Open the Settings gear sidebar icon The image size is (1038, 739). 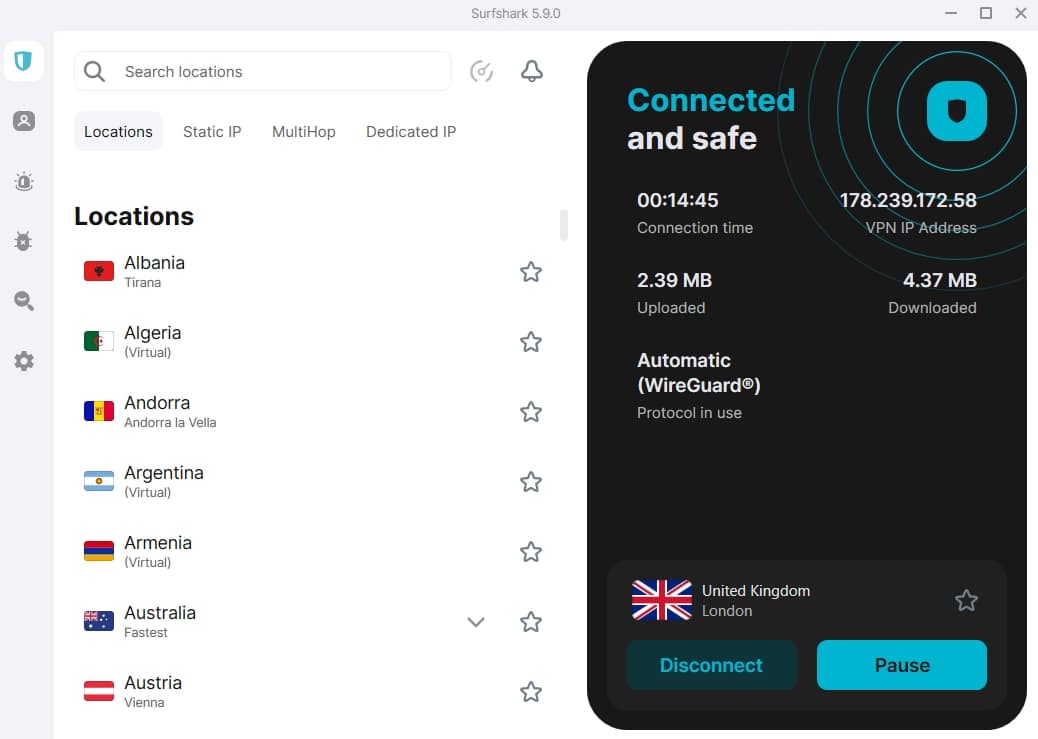[x=24, y=361]
